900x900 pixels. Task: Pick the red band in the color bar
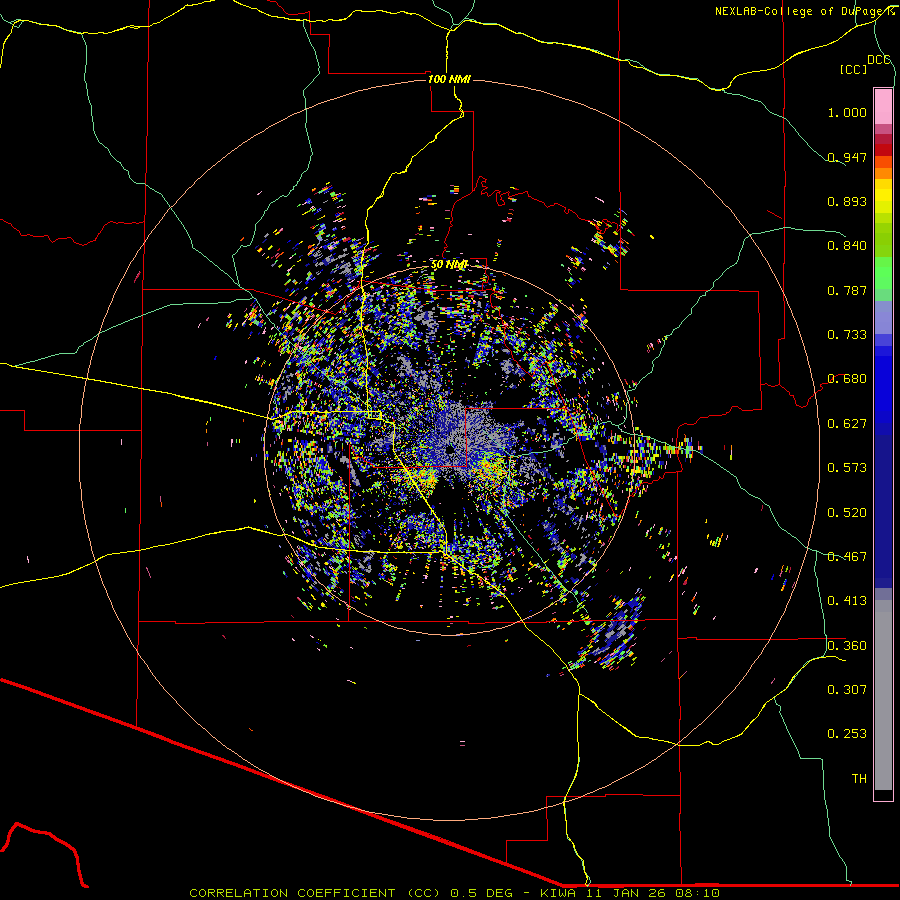pyautogui.click(x=883, y=149)
